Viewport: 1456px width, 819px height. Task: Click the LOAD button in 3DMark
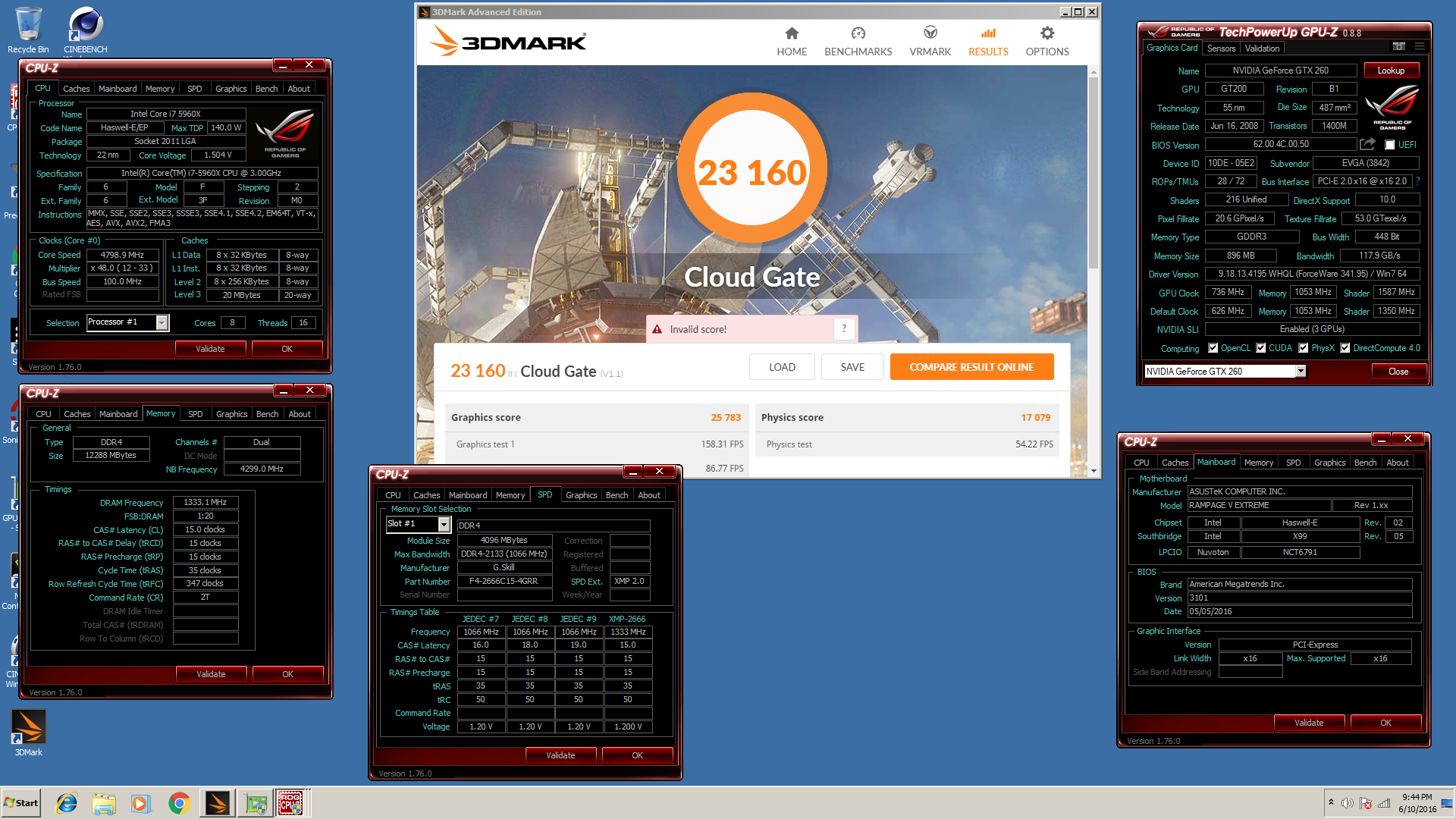pyautogui.click(x=782, y=367)
